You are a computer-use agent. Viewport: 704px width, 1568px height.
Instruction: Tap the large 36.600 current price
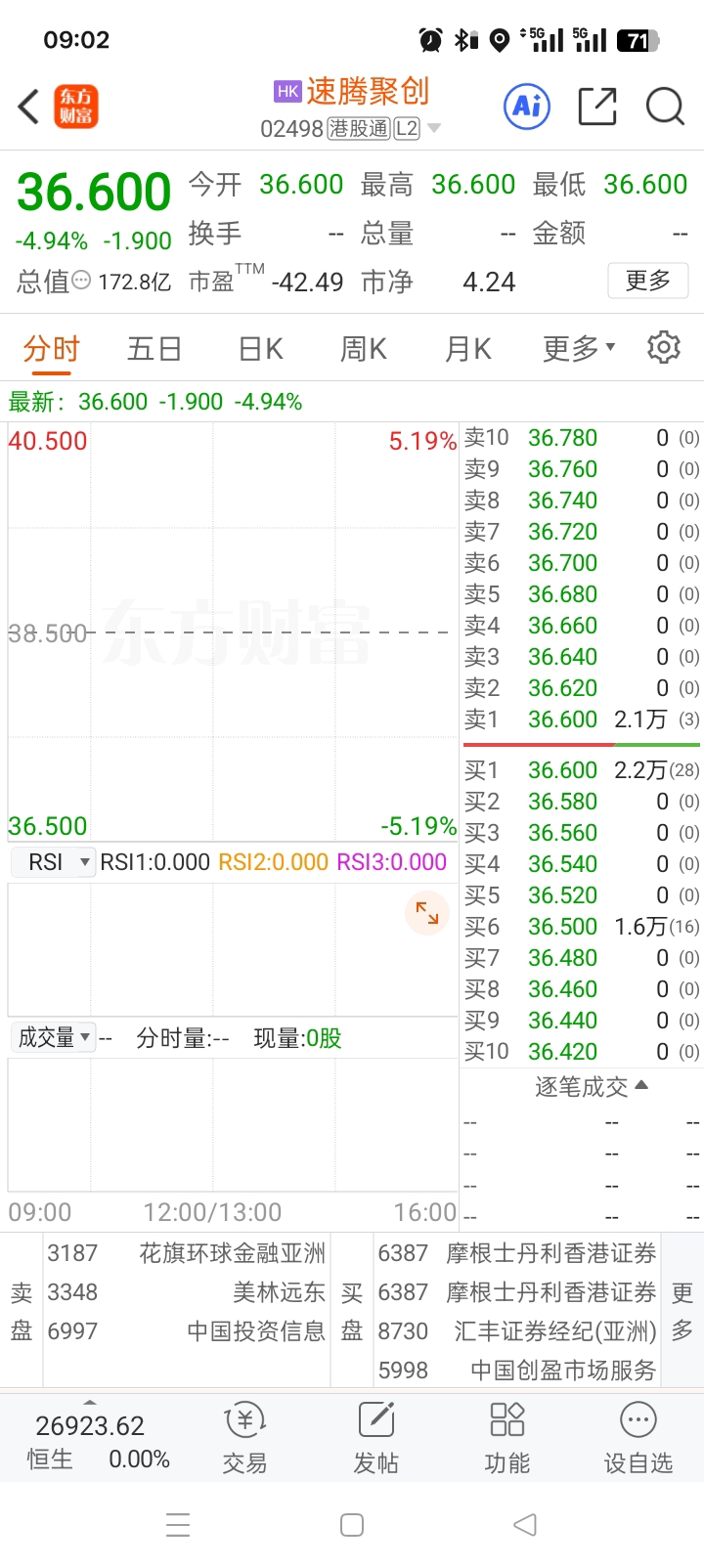pyautogui.click(x=94, y=192)
